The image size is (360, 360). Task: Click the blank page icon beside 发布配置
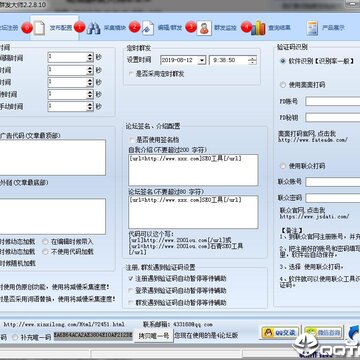click(x=39, y=28)
